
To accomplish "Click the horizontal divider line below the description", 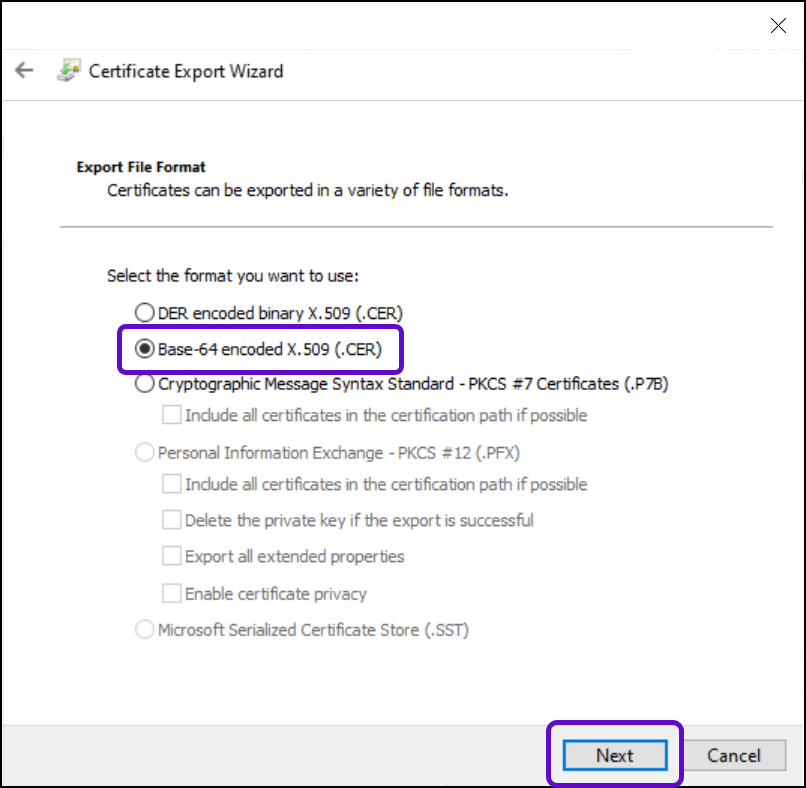I will [416, 227].
